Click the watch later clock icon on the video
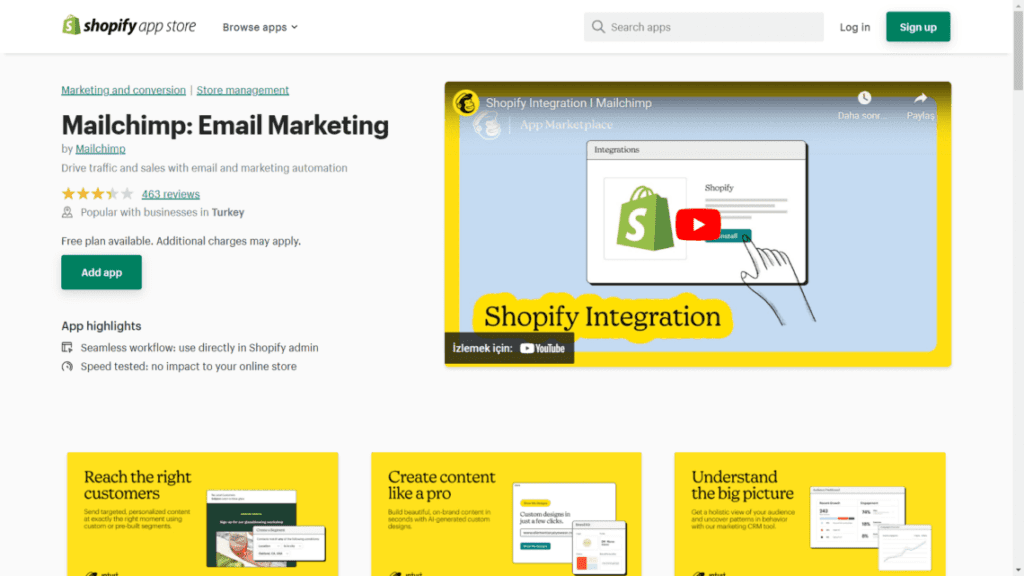Viewport: 1024px width, 576px height. pyautogui.click(x=865, y=98)
